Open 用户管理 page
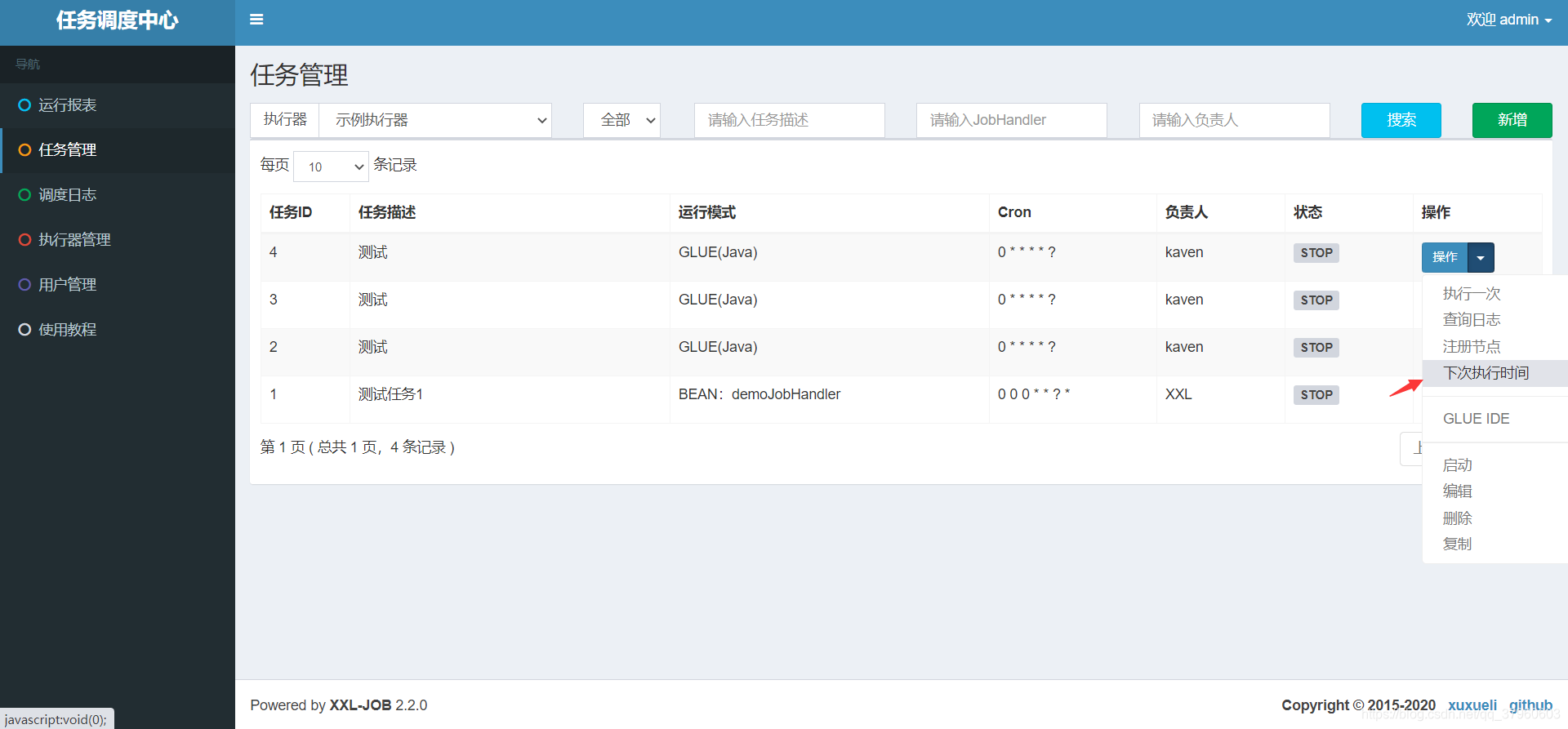Image resolution: width=1568 pixels, height=729 pixels. (118, 285)
